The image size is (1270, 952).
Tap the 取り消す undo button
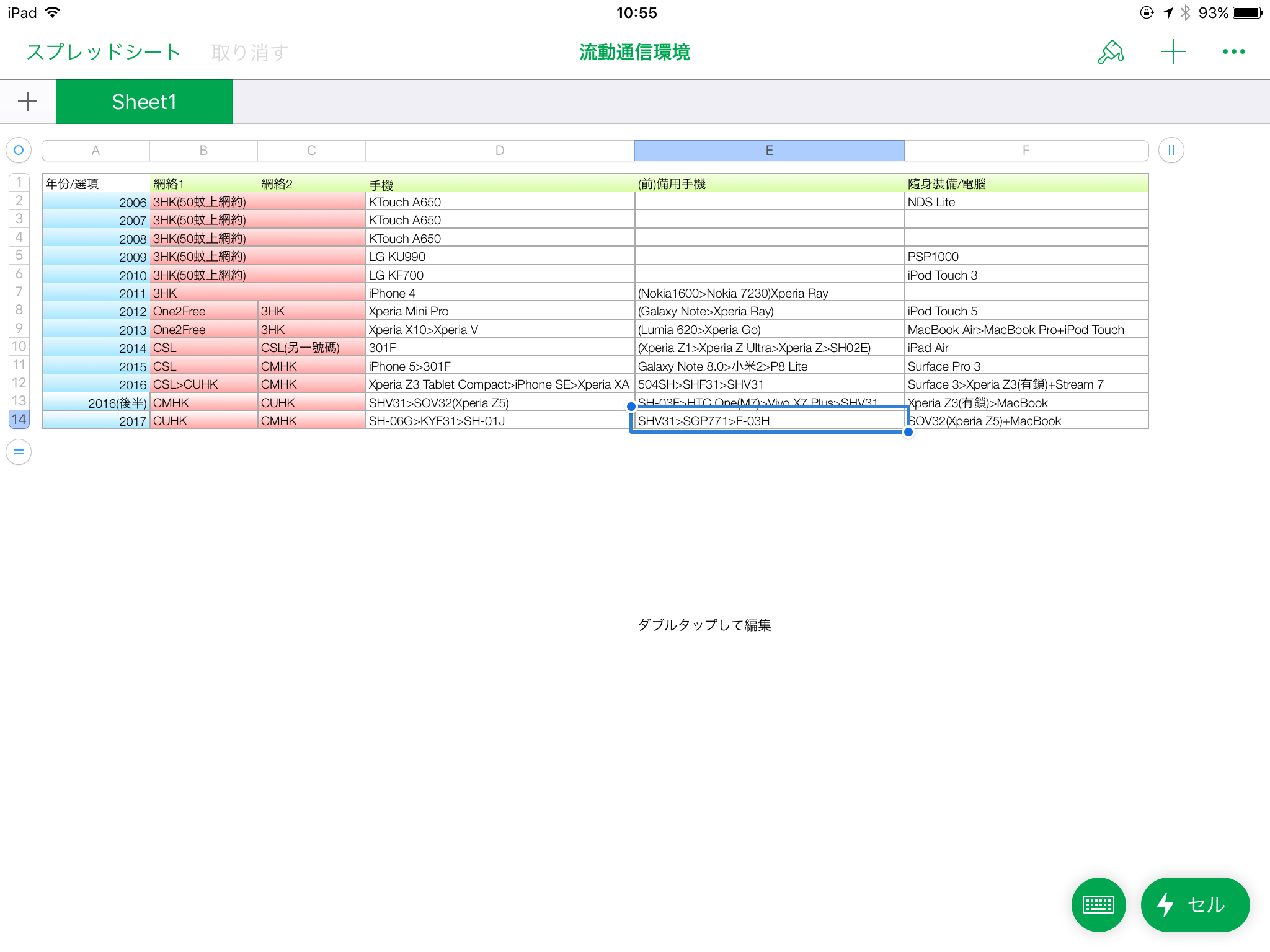click(x=249, y=52)
